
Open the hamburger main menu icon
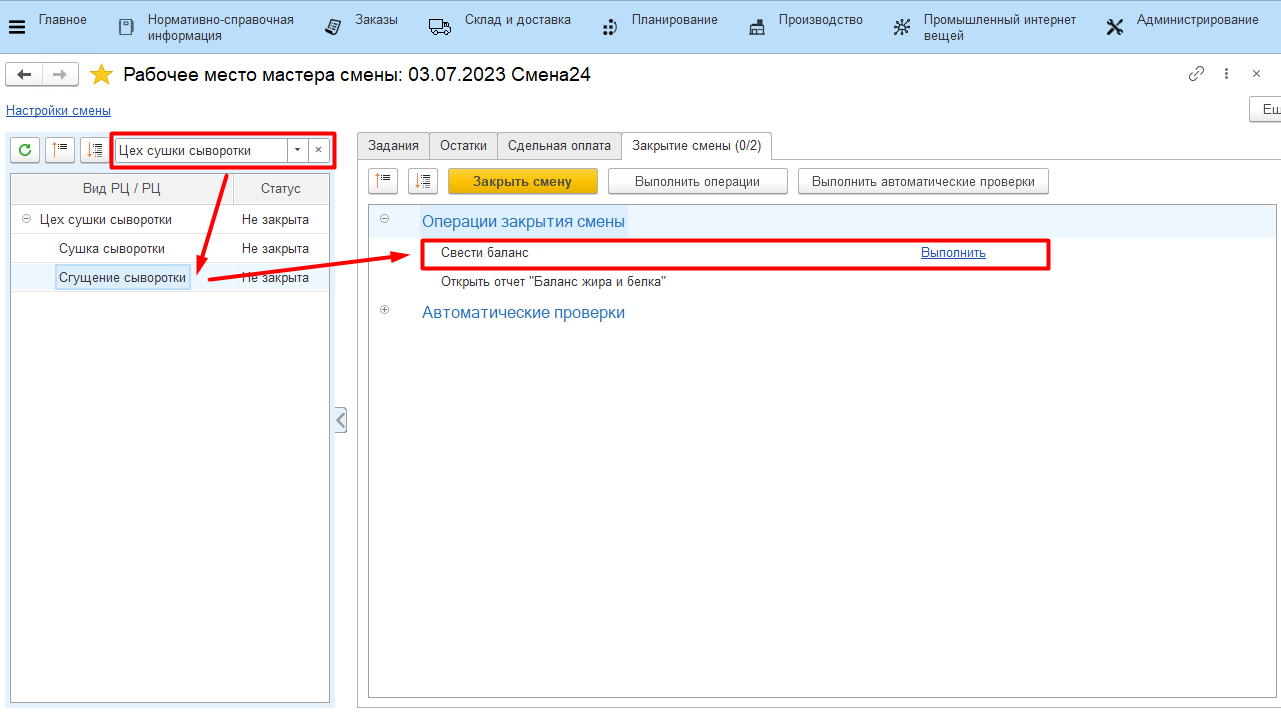point(17,27)
